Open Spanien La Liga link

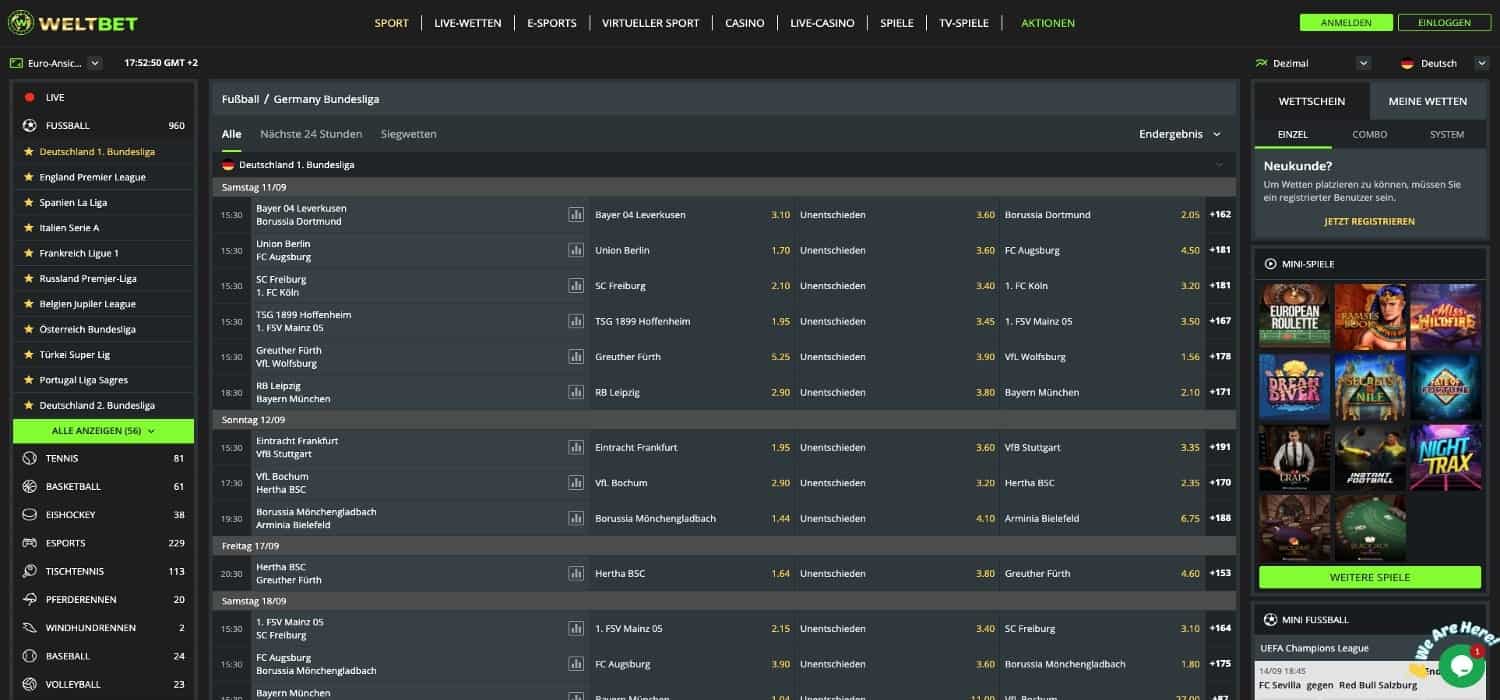pyautogui.click(x=73, y=202)
